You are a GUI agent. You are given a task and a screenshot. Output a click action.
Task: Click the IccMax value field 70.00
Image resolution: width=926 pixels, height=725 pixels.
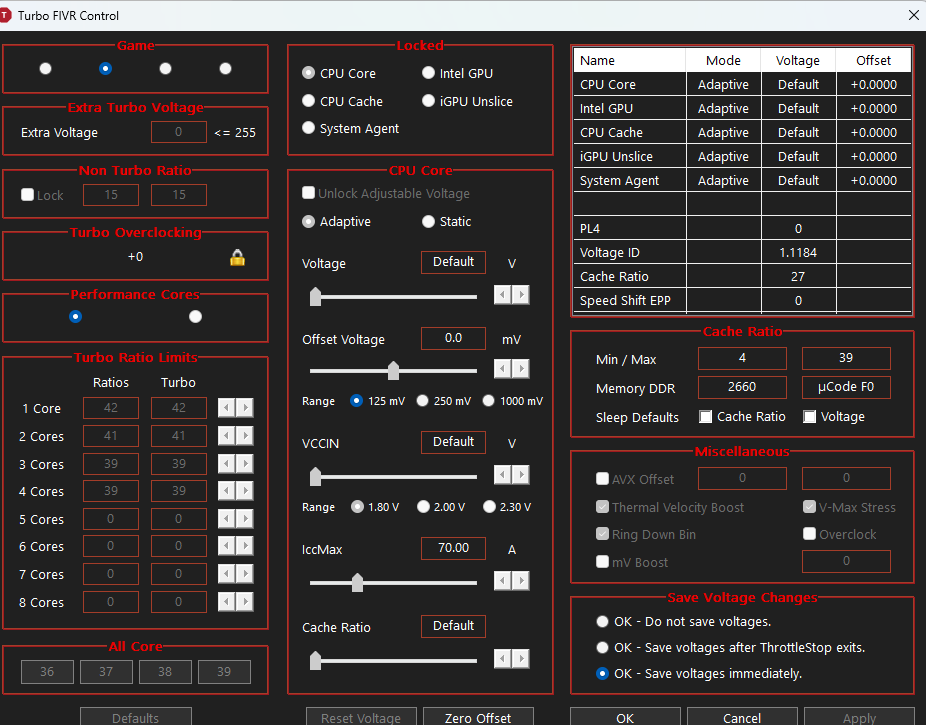454,548
